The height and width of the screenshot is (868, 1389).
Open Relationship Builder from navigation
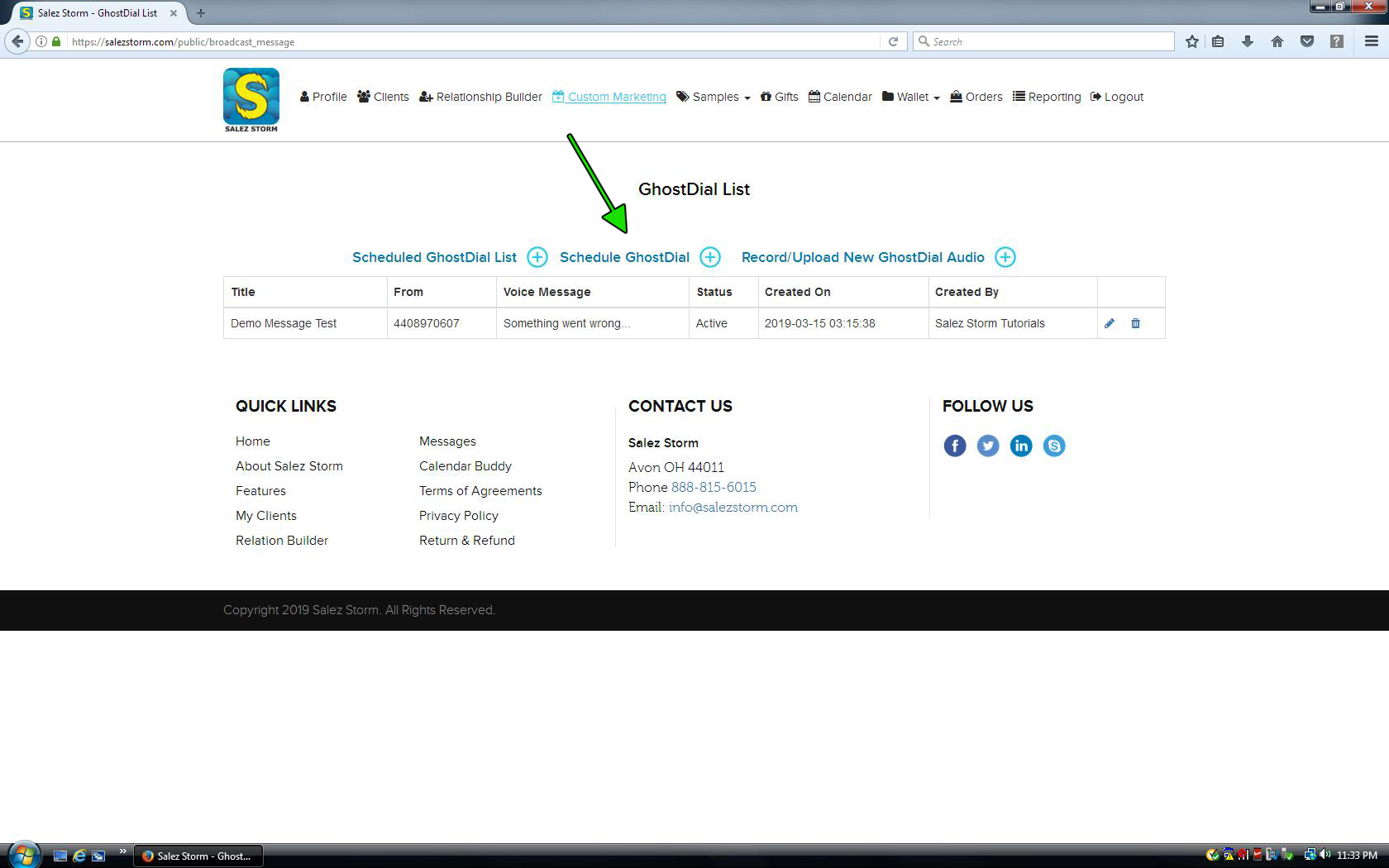480,97
